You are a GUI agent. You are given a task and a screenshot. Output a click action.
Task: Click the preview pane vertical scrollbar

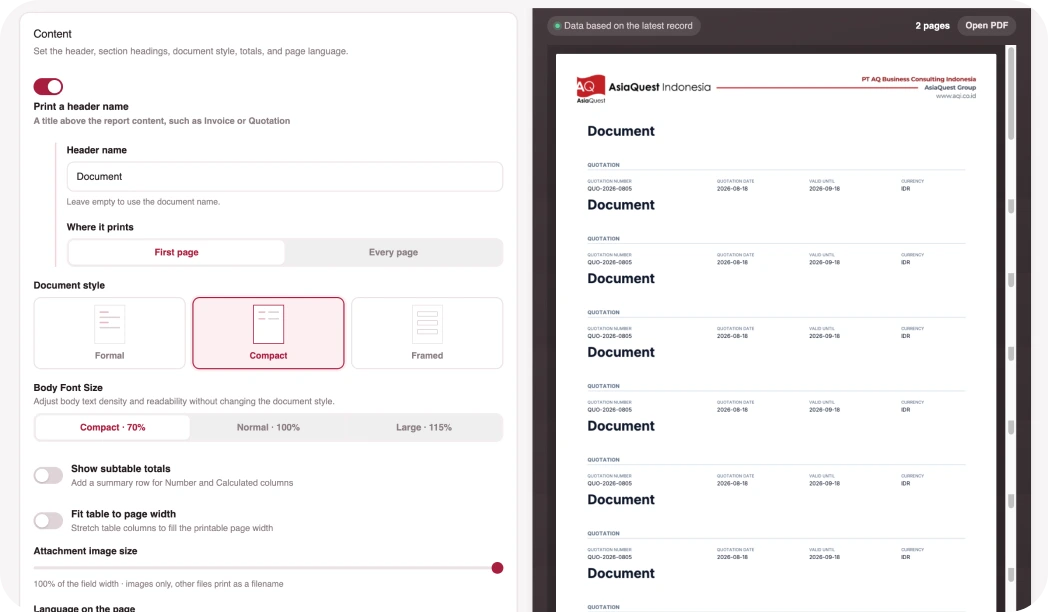point(1011,94)
